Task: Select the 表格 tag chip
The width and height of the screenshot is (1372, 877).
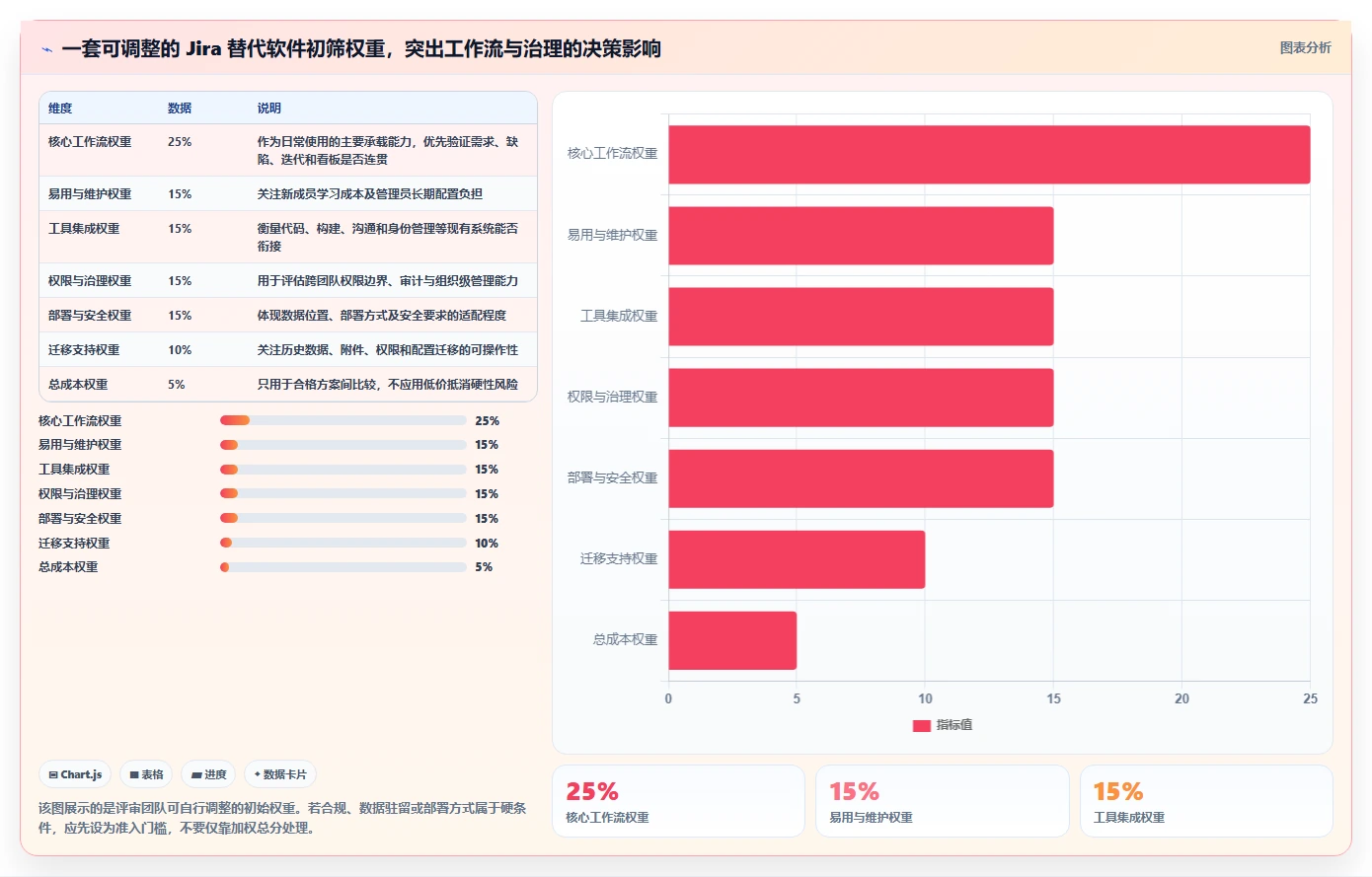Action: [146, 774]
